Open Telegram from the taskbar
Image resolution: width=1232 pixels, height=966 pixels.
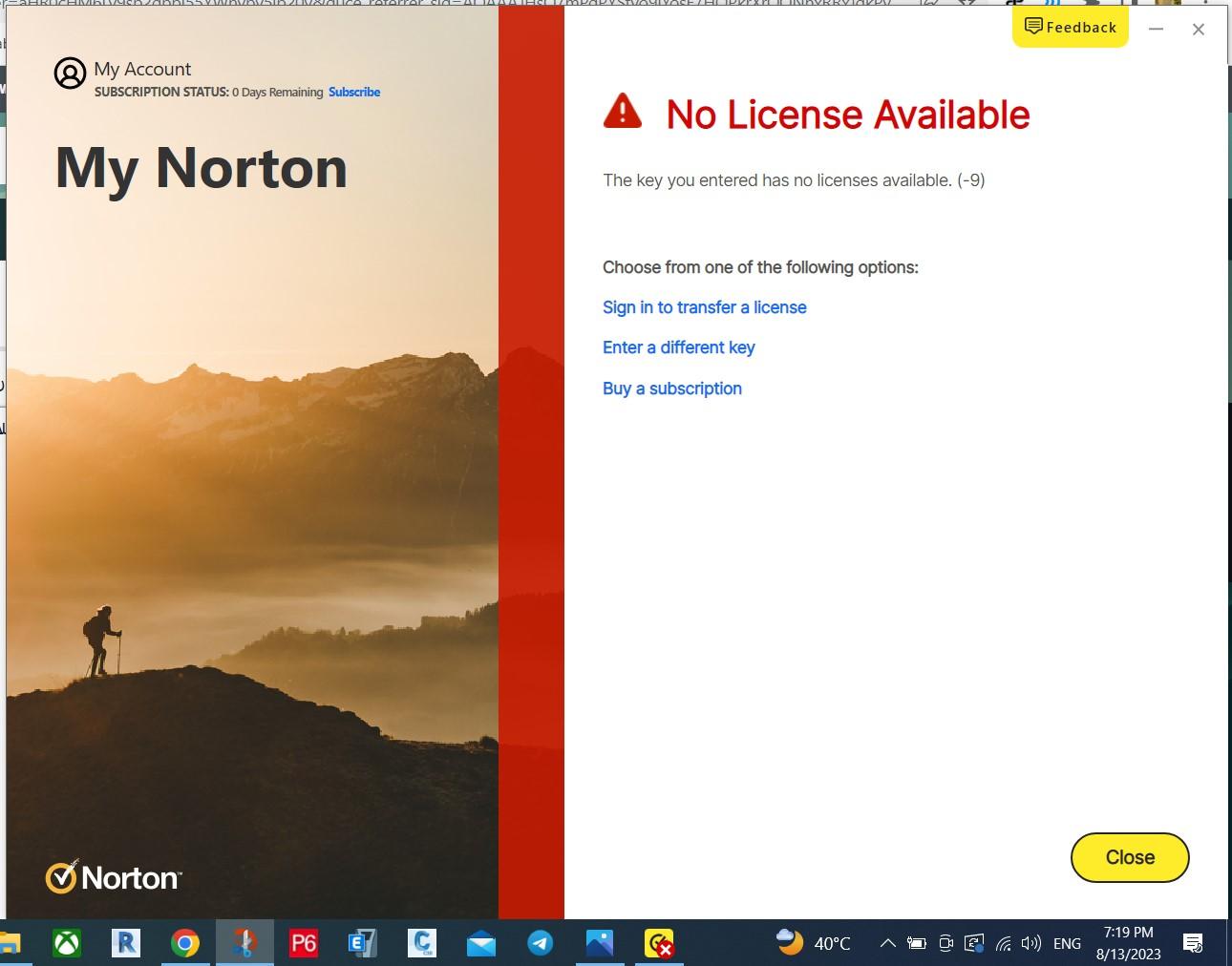(x=540, y=943)
